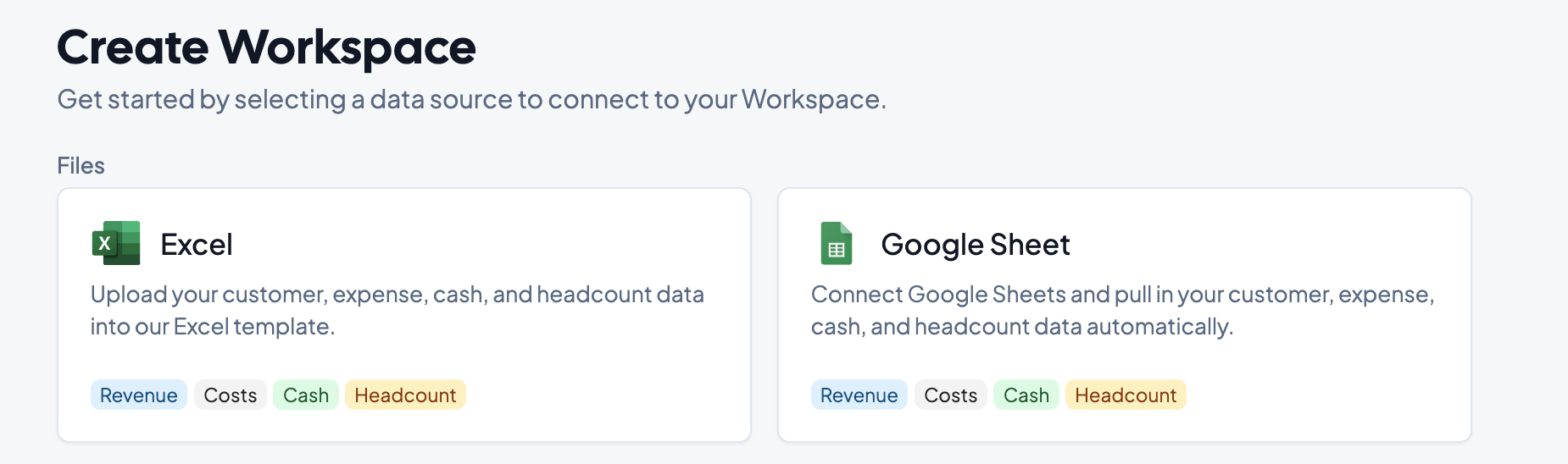1568x464 pixels.
Task: Click Cash tag in Google Sheet card
Action: pos(1026,395)
